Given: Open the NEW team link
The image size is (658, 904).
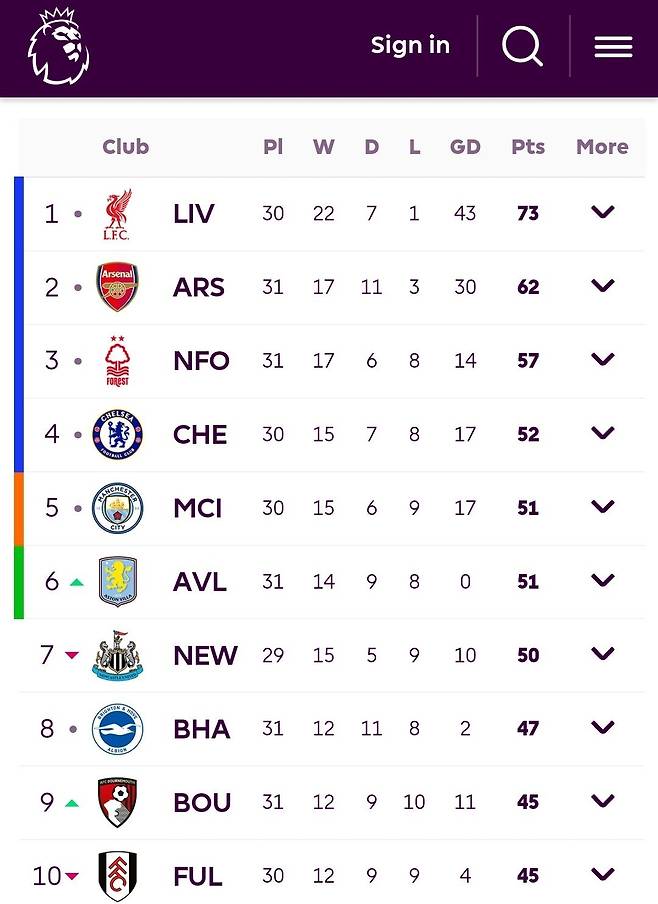Looking at the screenshot, I should pyautogui.click(x=205, y=656).
